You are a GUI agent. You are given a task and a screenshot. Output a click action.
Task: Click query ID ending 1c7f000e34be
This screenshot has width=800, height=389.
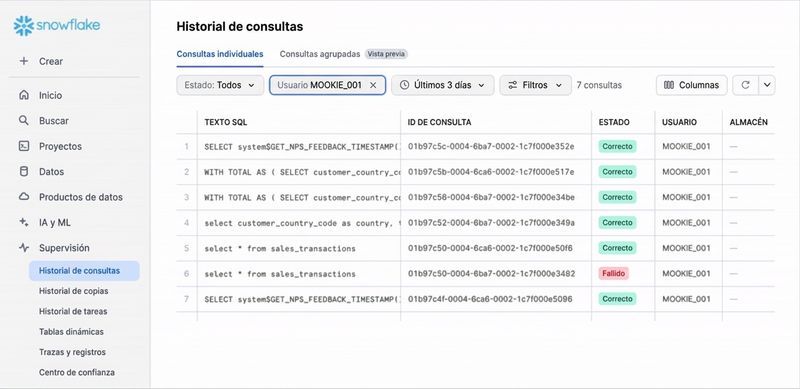click(x=491, y=197)
